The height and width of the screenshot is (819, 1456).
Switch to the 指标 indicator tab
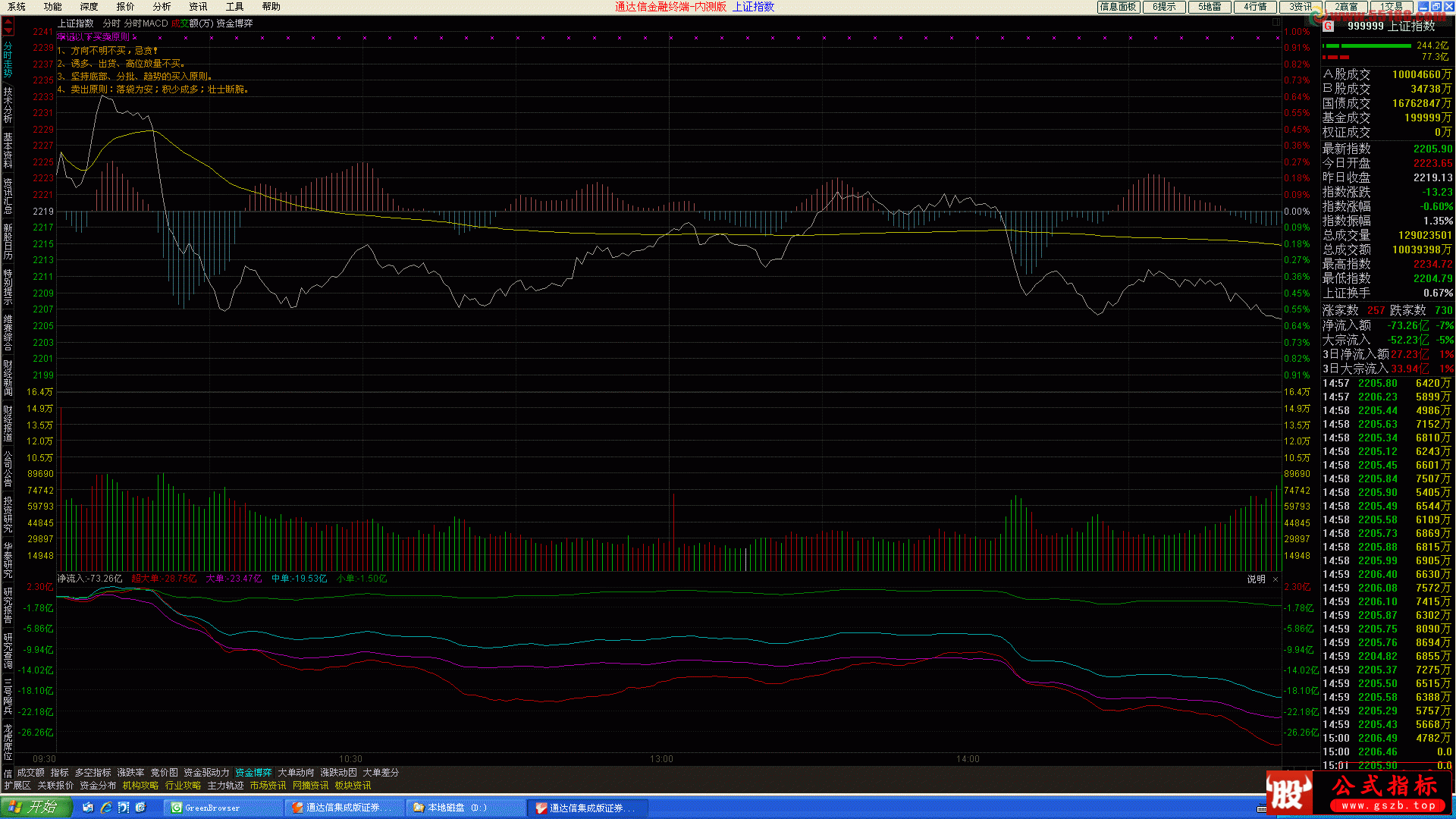pyautogui.click(x=60, y=773)
